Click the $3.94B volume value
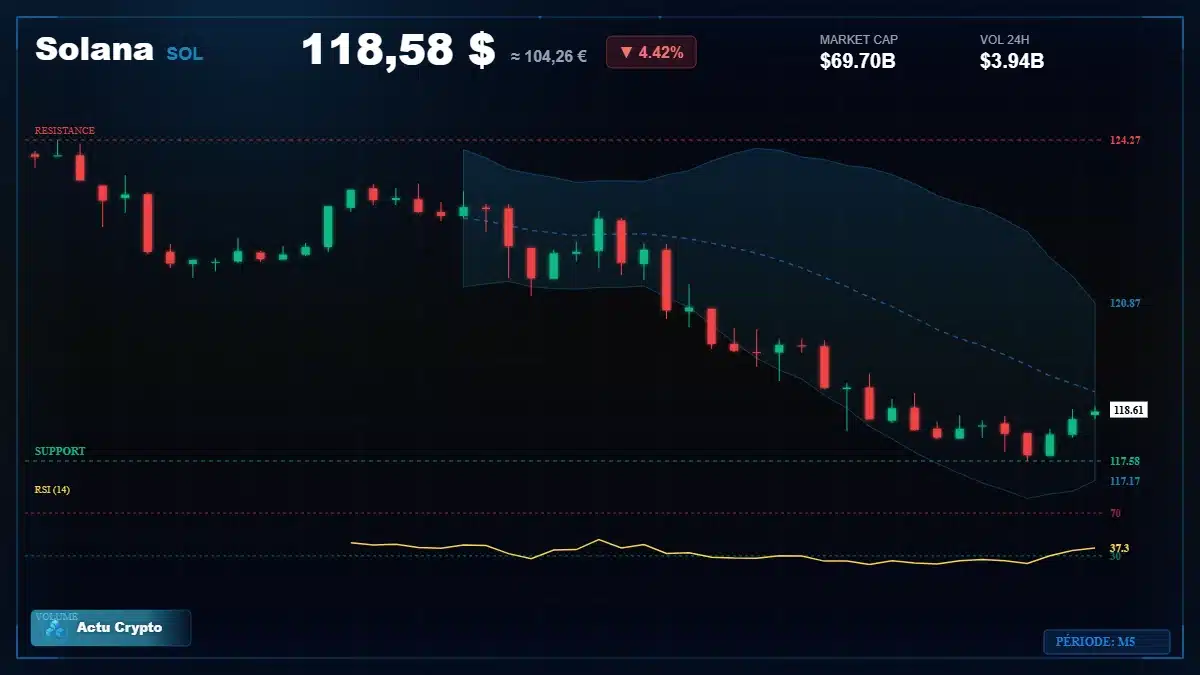1200x675 pixels. coord(1012,61)
